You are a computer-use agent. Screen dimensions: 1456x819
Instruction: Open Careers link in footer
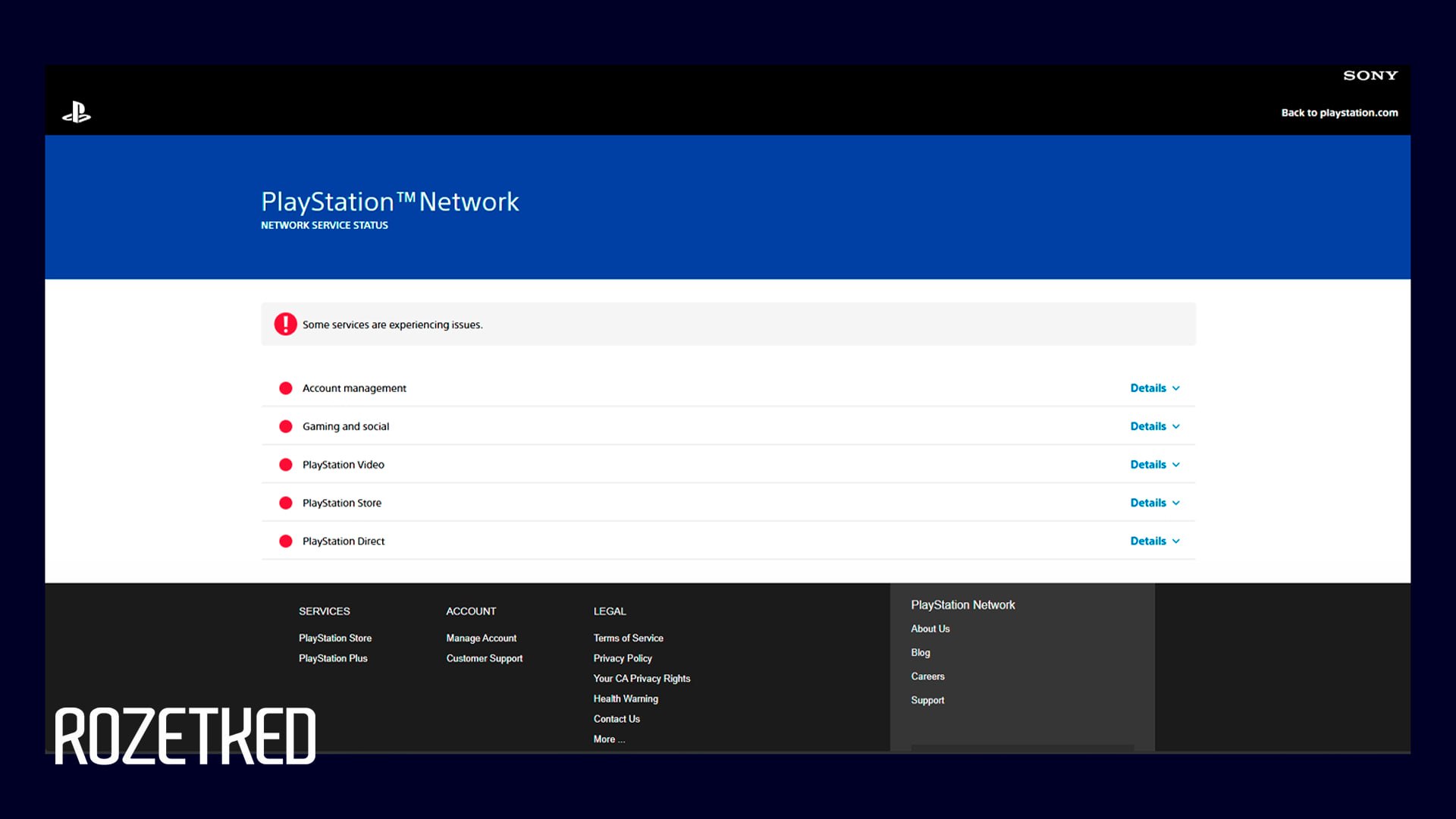pos(927,676)
